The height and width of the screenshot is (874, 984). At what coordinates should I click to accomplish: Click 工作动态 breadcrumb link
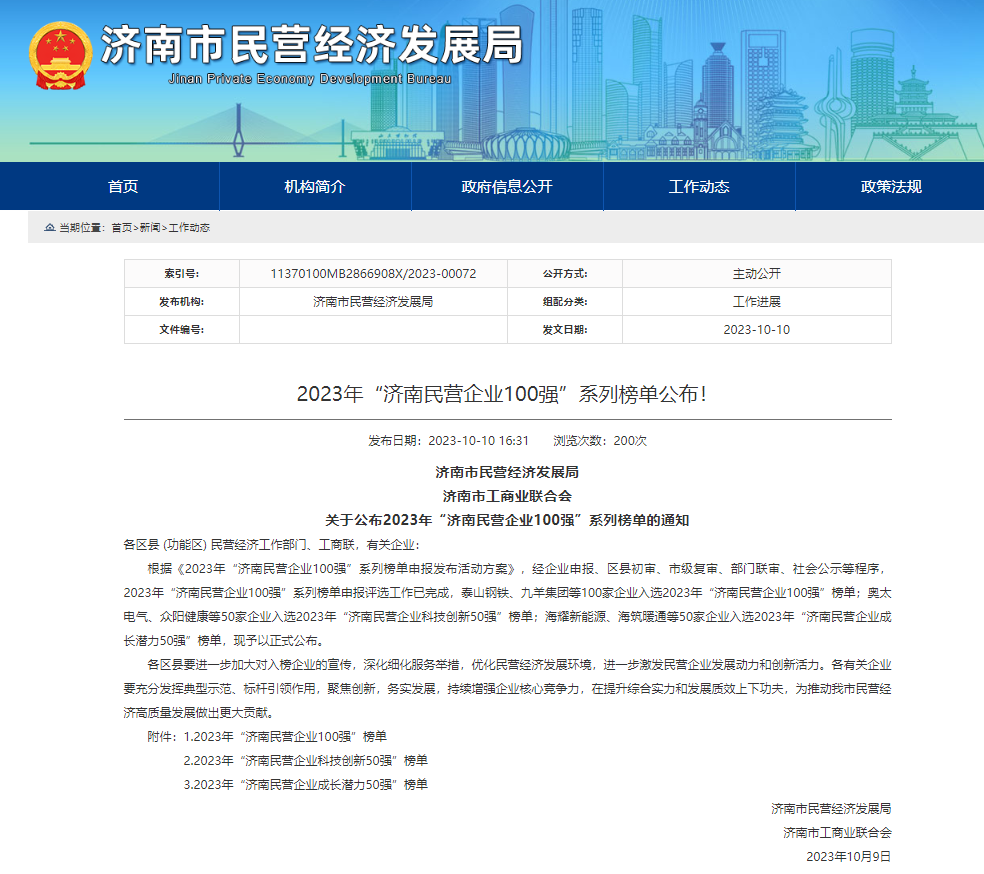[189, 228]
